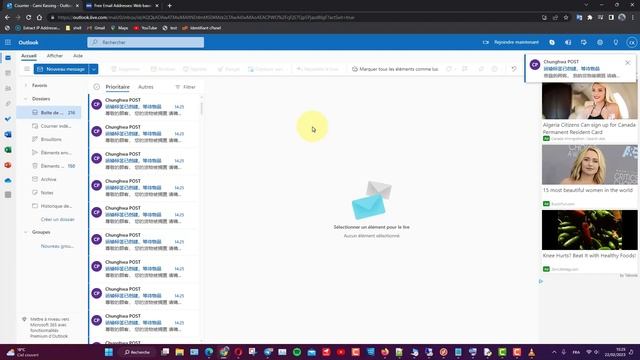The width and height of the screenshot is (640, 360).
Task: Open the More apps icon in left rail
Action: point(8,195)
